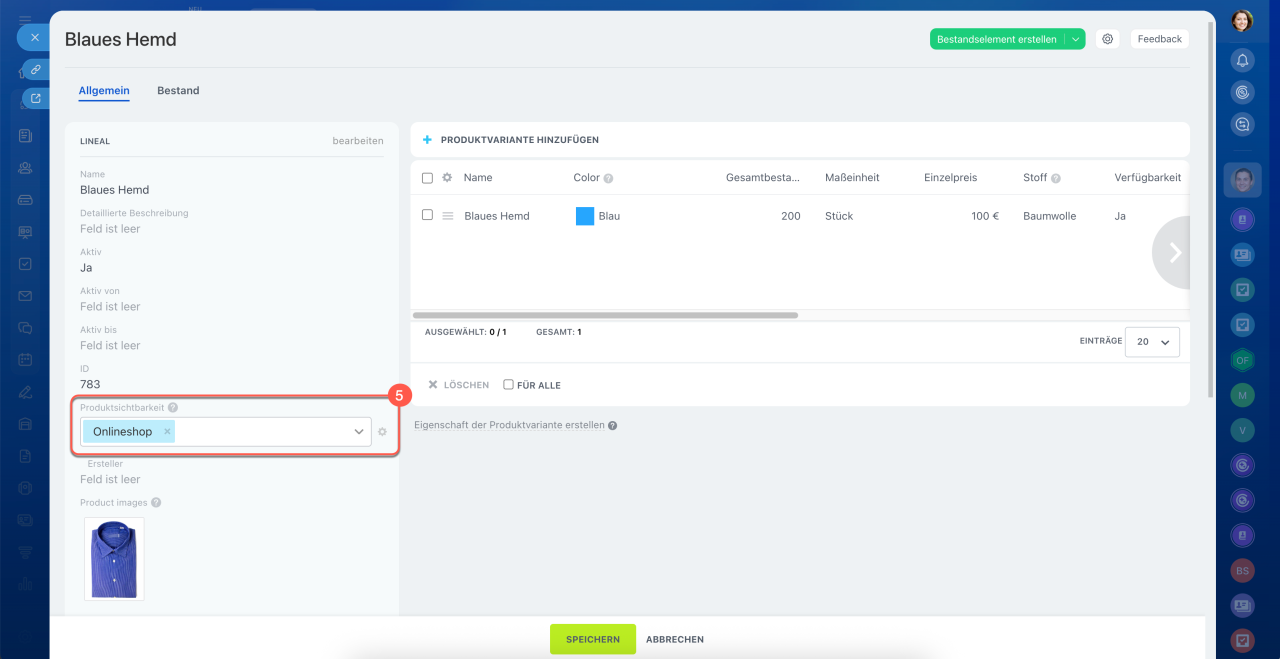The image size is (1280, 659).
Task: Open arrow beside Bestandselement erstellen
Action: coord(1075,39)
